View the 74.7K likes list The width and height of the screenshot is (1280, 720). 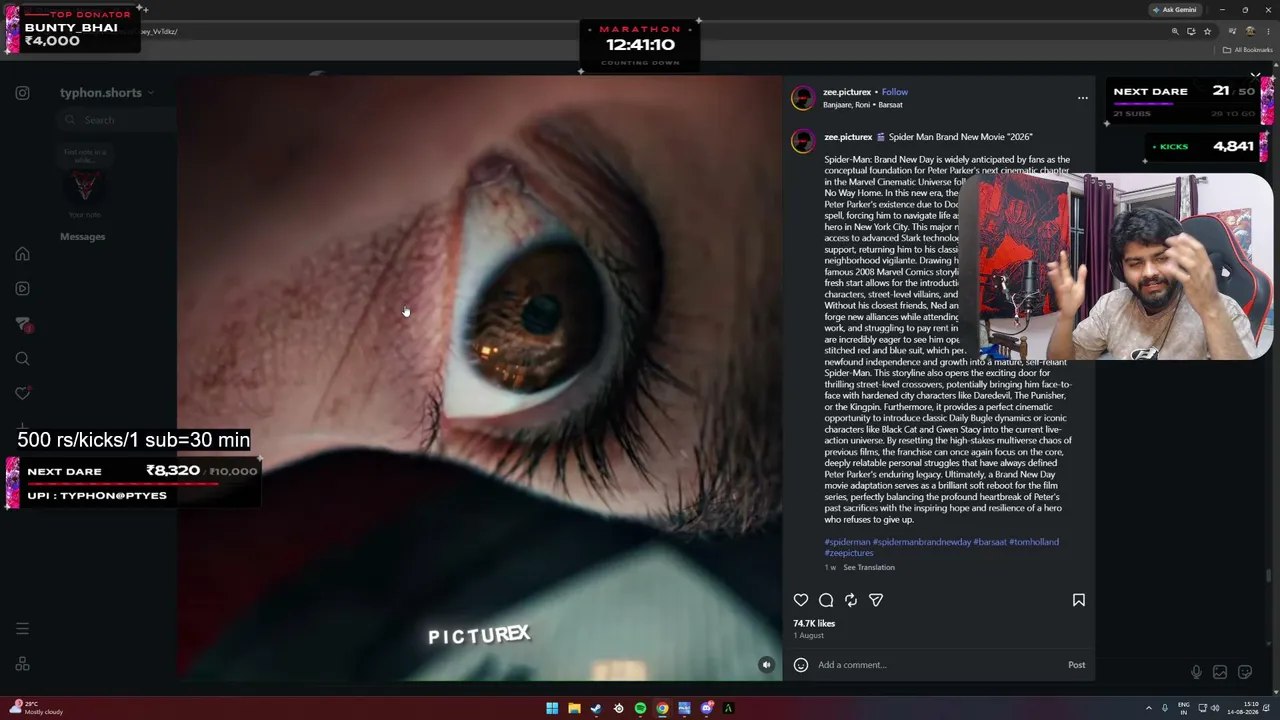click(x=814, y=624)
